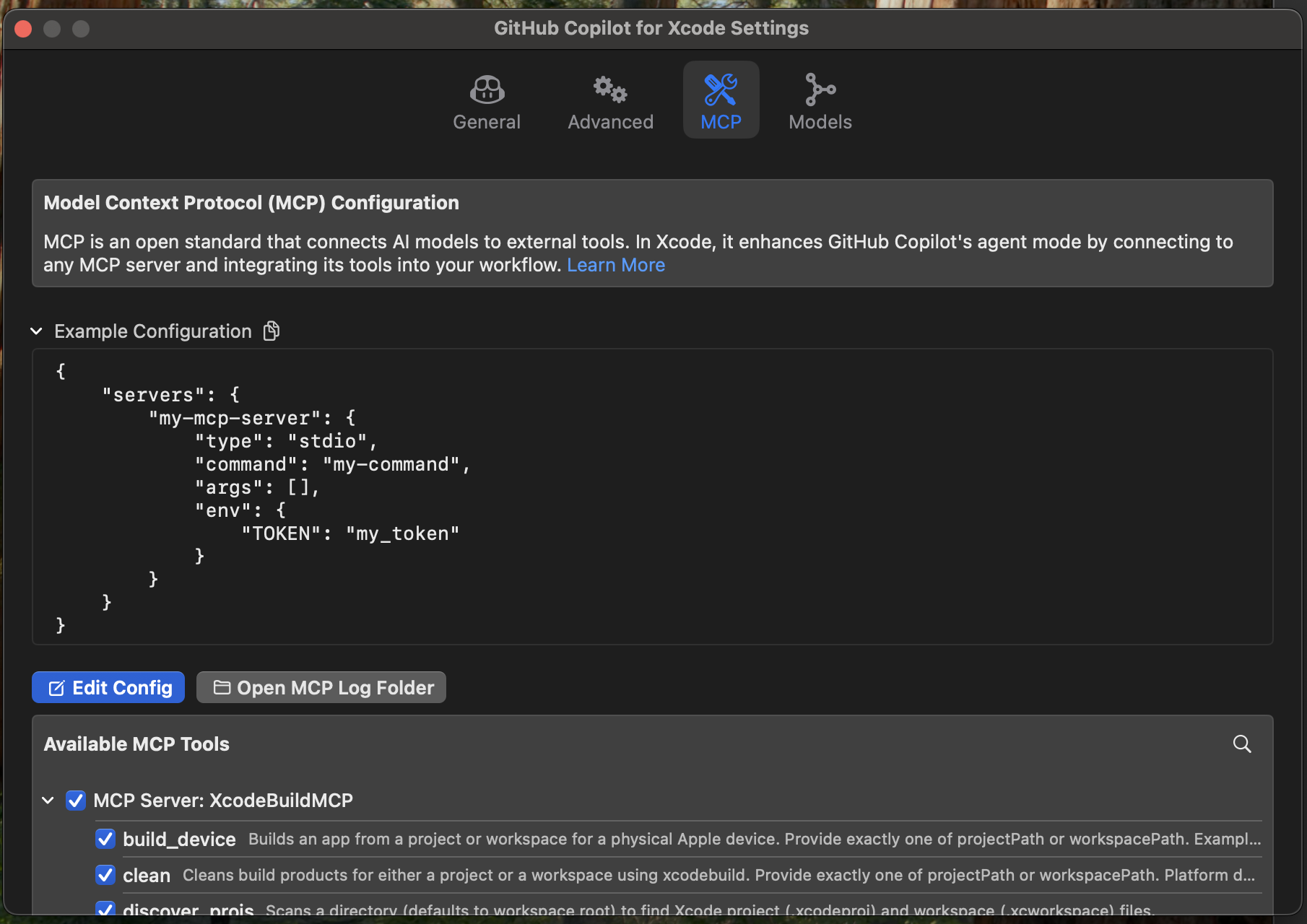This screenshot has height=924, width=1307.
Task: Switch to the Advanced settings tab
Action: (610, 101)
